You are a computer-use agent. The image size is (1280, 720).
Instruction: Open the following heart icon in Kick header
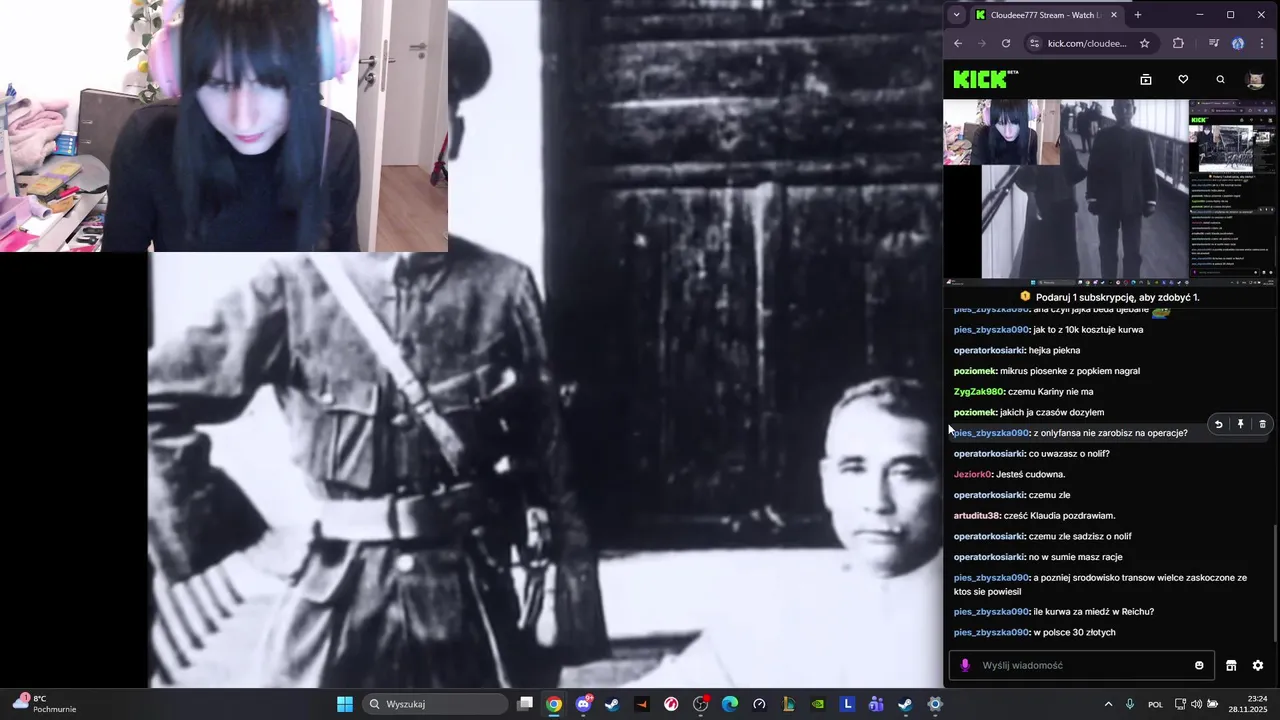(x=1183, y=80)
